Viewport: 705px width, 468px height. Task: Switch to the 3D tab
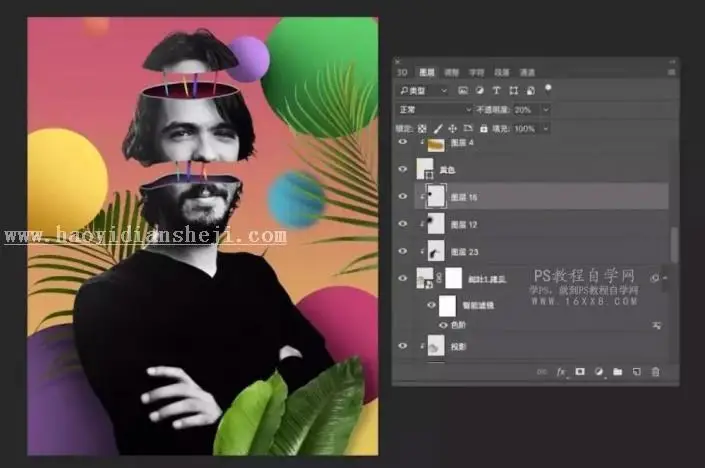click(x=402, y=72)
